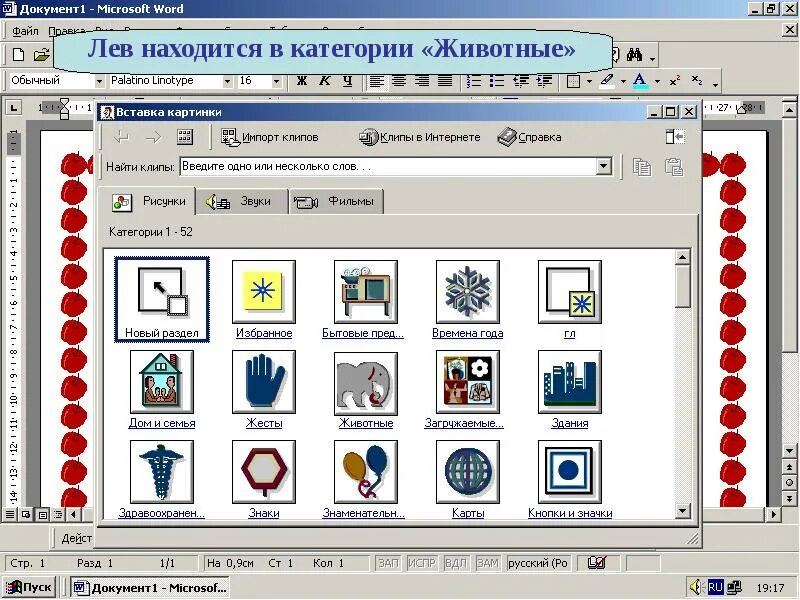
Task: Click the Импорт клипов toolbar button
Action: point(270,137)
